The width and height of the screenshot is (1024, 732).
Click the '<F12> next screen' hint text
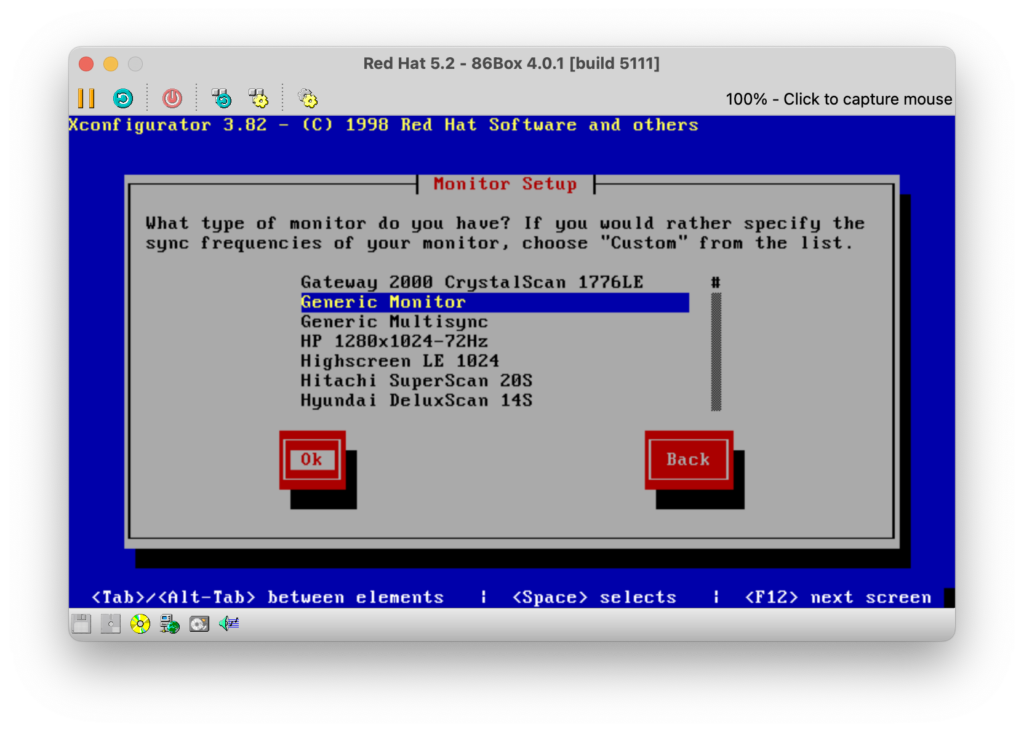tap(838, 597)
